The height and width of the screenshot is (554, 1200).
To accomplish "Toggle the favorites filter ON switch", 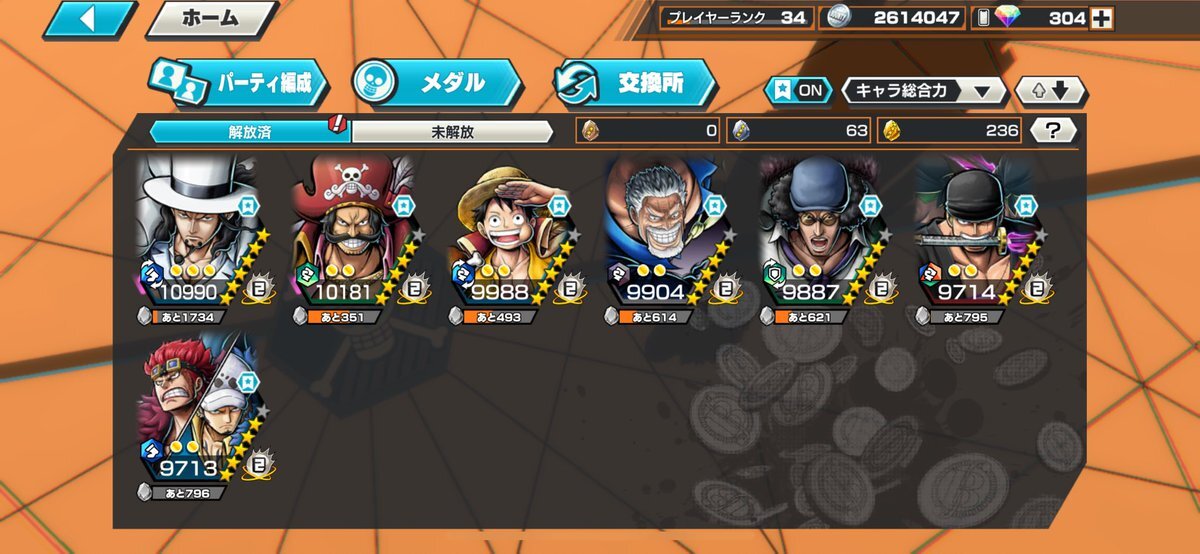I will [798, 91].
